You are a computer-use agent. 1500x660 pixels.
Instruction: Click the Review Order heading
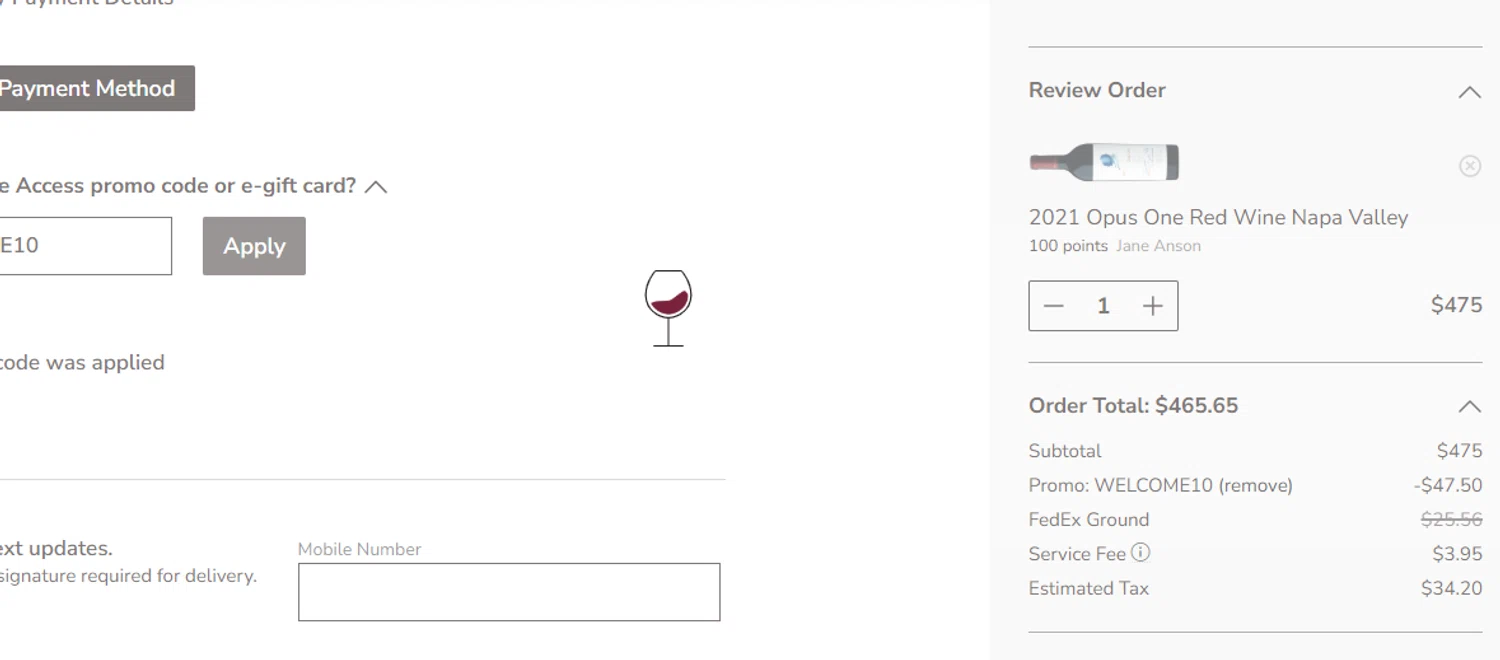point(1097,90)
